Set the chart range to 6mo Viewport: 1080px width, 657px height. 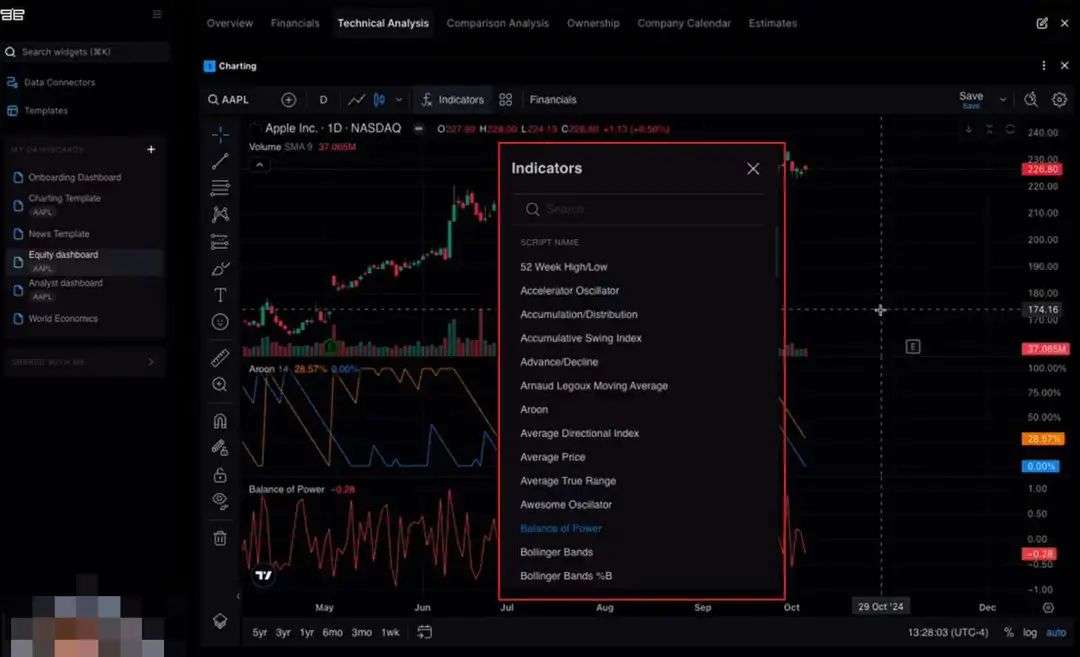[x=332, y=632]
